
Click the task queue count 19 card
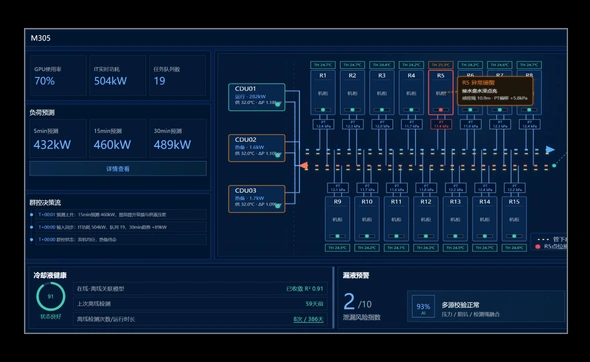pyautogui.click(x=178, y=75)
